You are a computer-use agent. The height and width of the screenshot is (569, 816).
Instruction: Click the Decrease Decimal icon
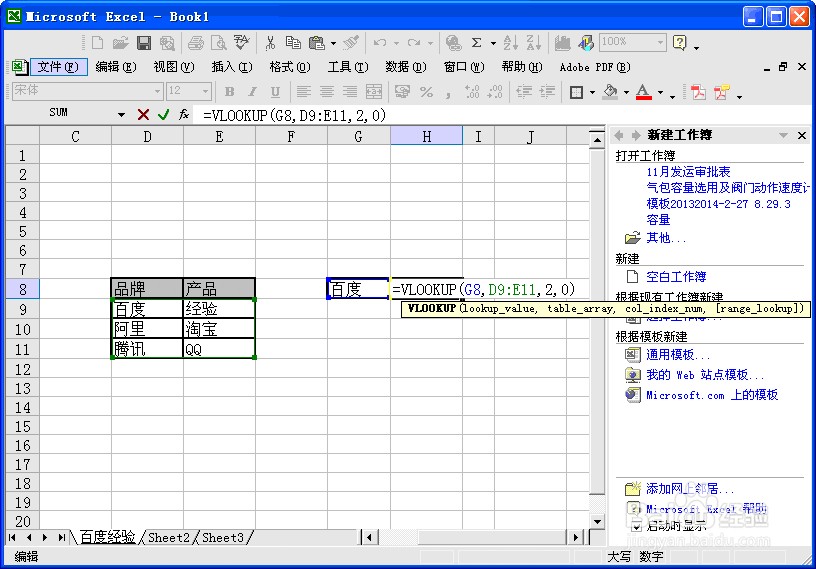(x=495, y=92)
